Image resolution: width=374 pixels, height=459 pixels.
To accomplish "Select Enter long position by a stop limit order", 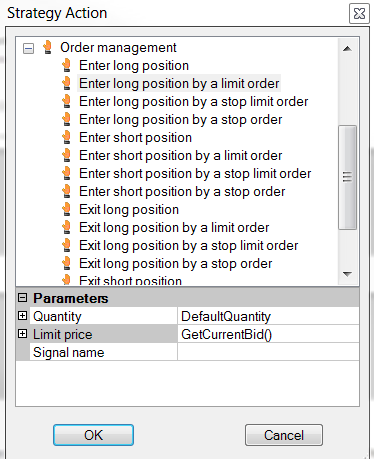I will coord(193,102).
